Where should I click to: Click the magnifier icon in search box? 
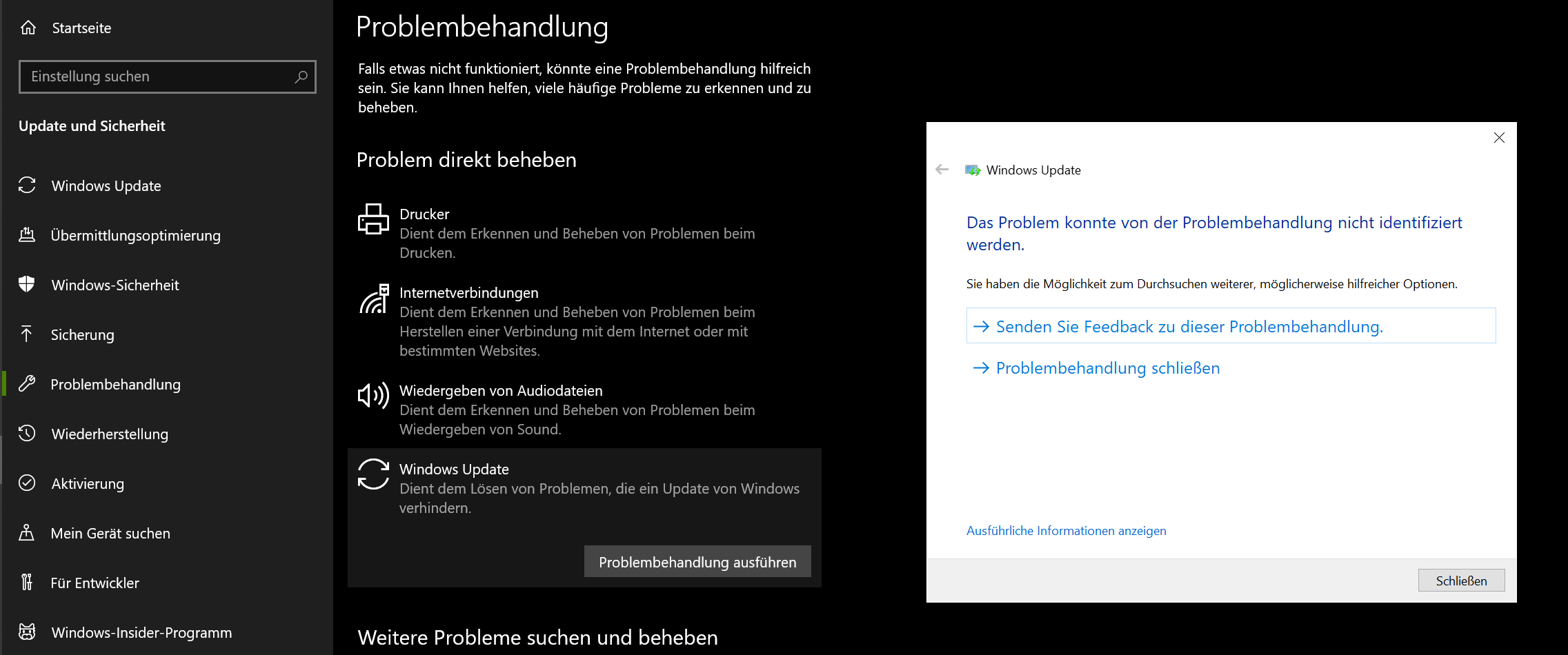coord(301,77)
